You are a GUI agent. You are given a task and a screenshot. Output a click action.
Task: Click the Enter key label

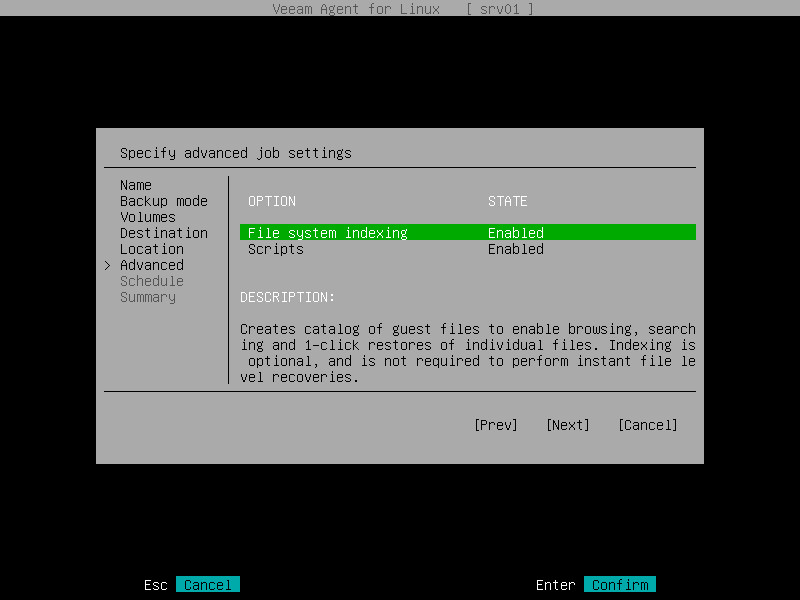(556, 585)
